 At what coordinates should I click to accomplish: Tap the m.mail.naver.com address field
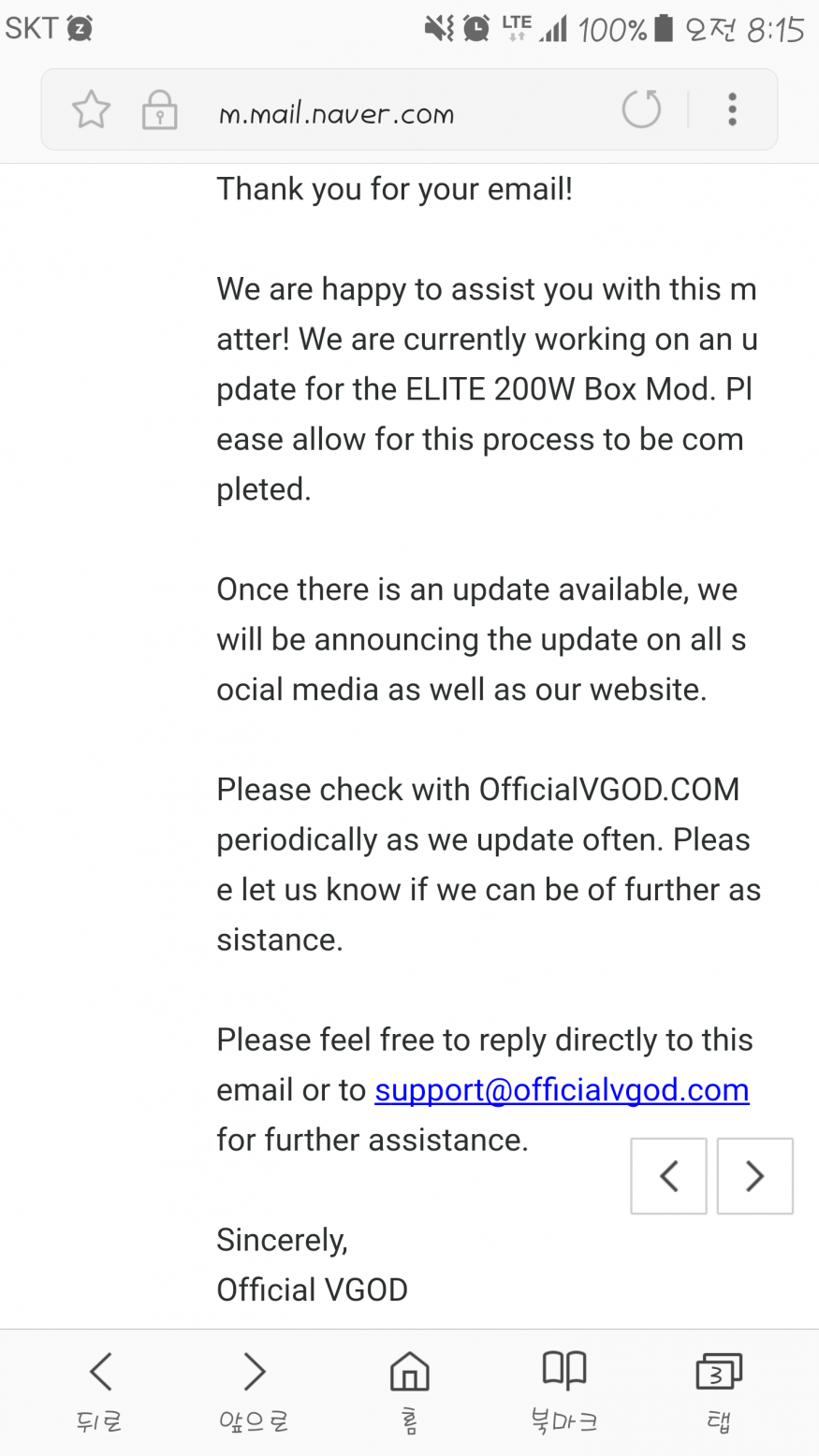(x=337, y=114)
